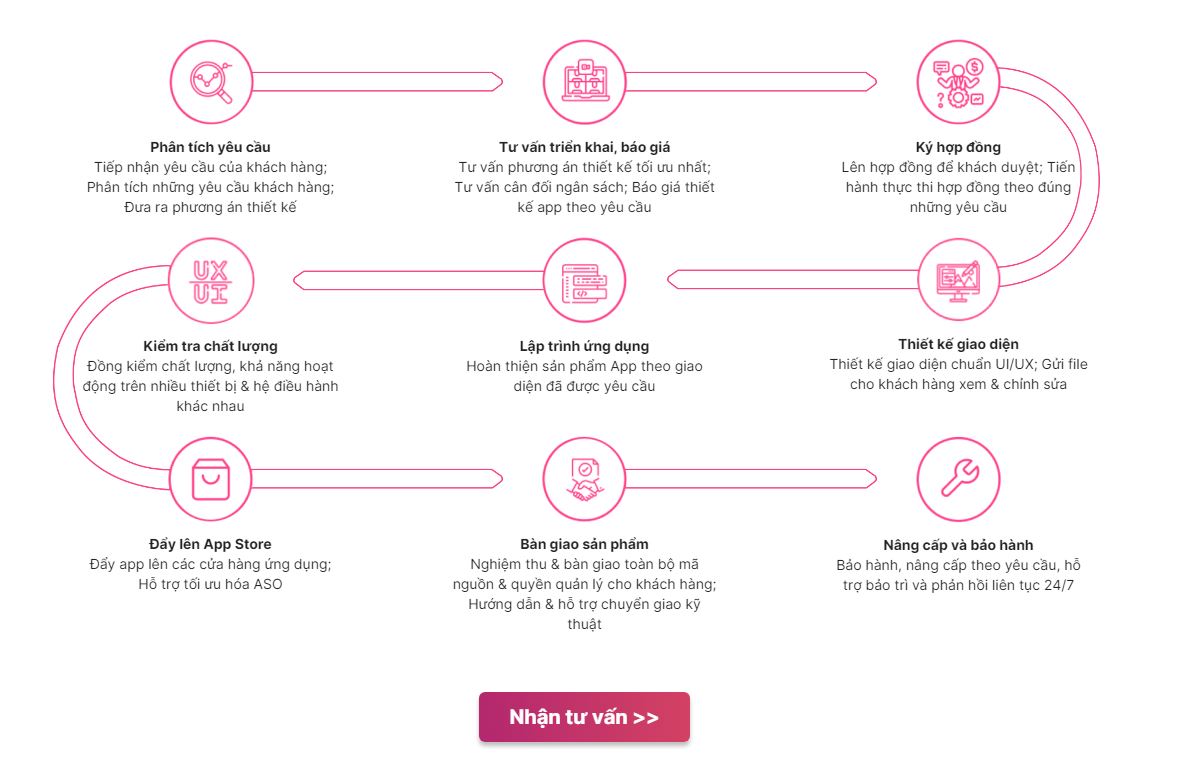Select the Phân tích yêu cầu heading
The image size is (1194, 762).
click(x=210, y=147)
